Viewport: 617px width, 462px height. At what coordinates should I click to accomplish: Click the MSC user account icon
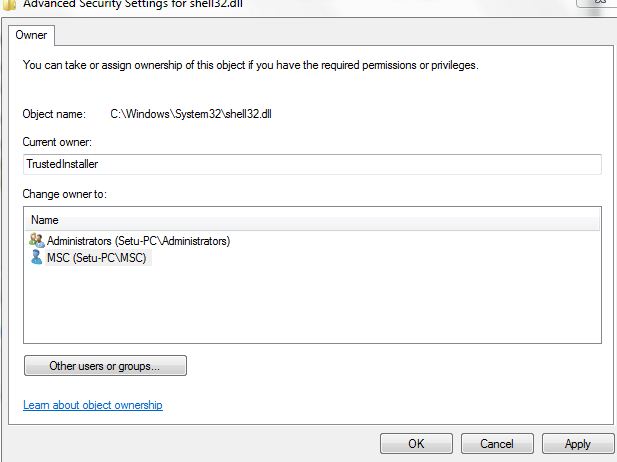tap(37, 257)
